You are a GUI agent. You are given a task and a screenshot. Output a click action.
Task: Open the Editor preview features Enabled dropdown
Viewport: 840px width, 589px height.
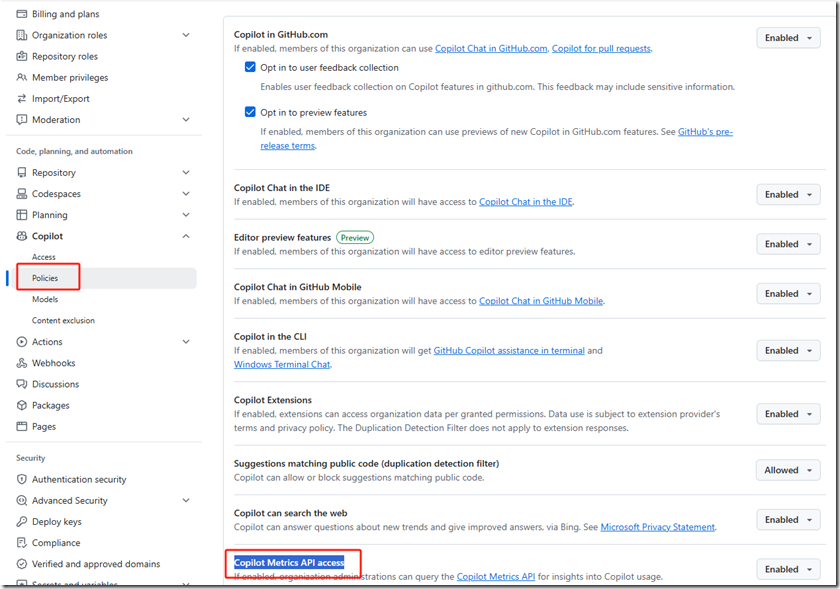788,244
